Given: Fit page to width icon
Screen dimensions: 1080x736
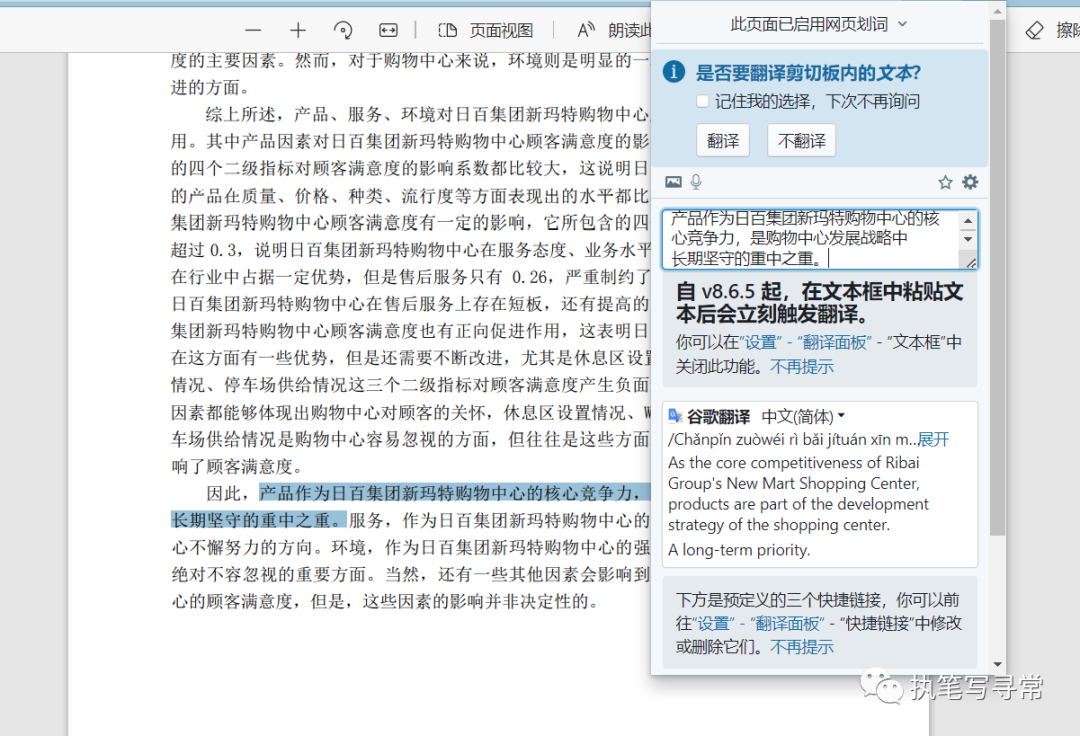Looking at the screenshot, I should (x=388, y=30).
